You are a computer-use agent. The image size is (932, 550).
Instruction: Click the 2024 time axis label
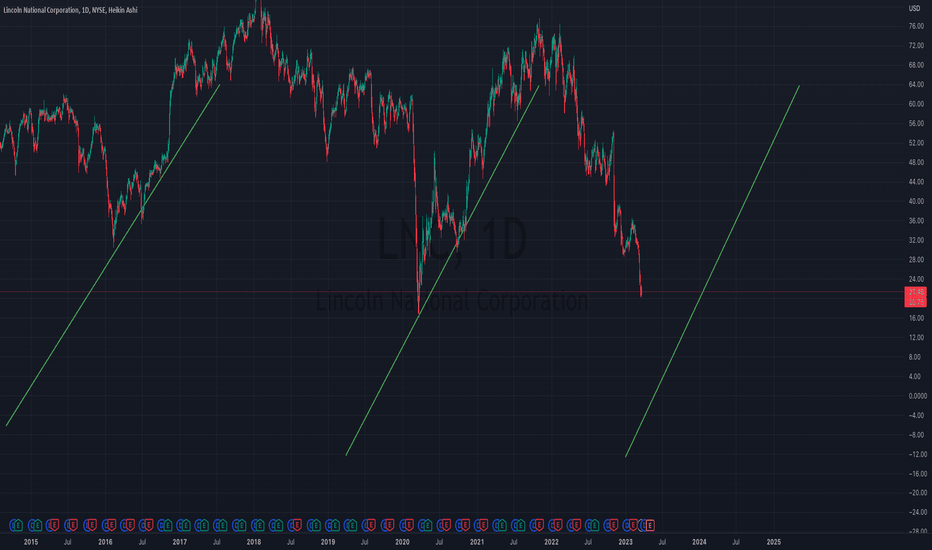[700, 542]
